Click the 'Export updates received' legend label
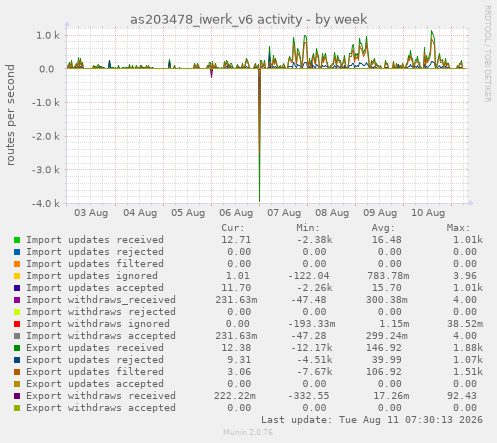The image size is (497, 443). pyautogui.click(x=95, y=348)
